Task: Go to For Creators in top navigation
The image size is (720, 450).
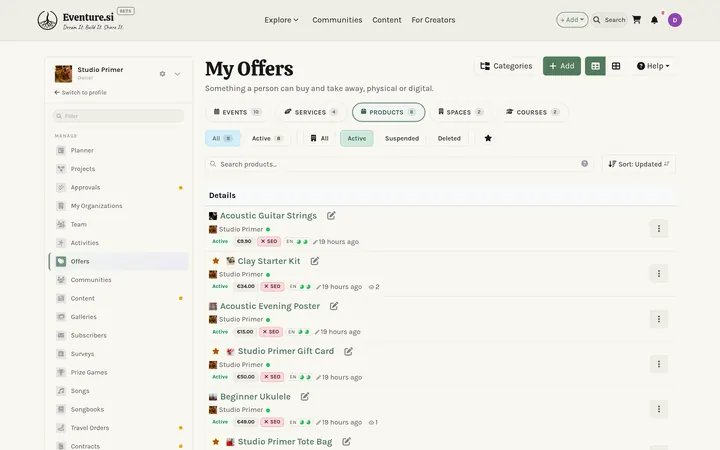Action: [433, 20]
